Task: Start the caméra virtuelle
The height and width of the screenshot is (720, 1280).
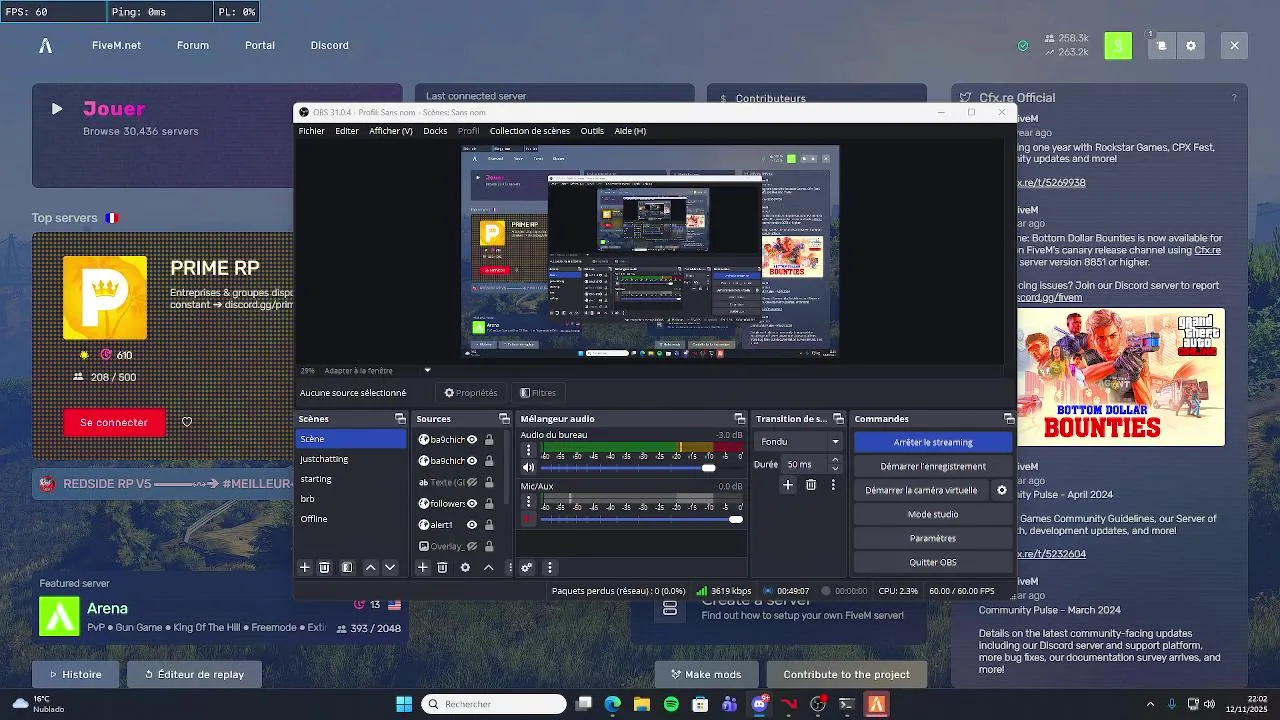Action: tap(921, 490)
